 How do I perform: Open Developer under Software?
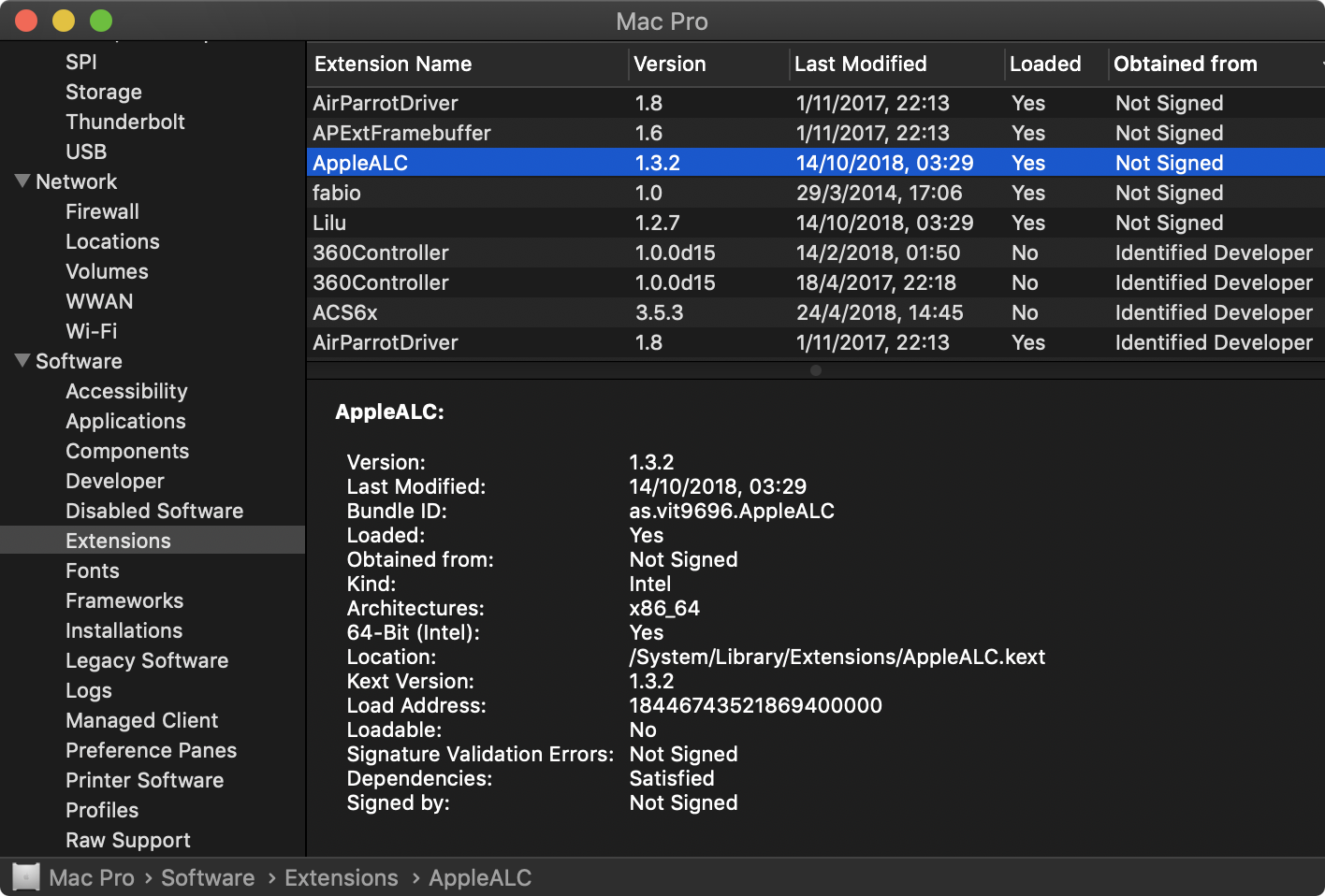(x=115, y=481)
